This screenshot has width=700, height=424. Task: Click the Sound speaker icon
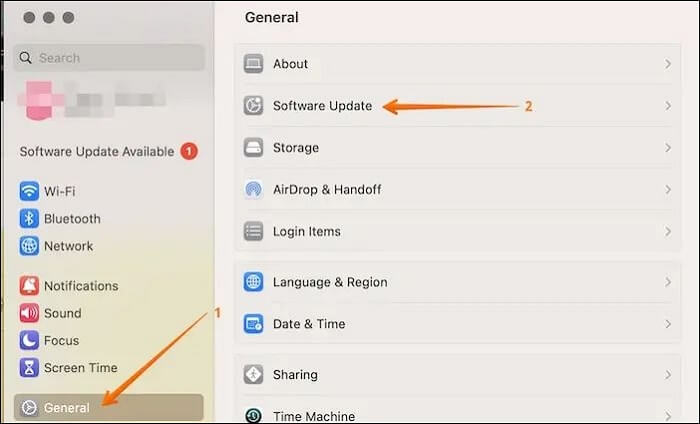point(29,313)
